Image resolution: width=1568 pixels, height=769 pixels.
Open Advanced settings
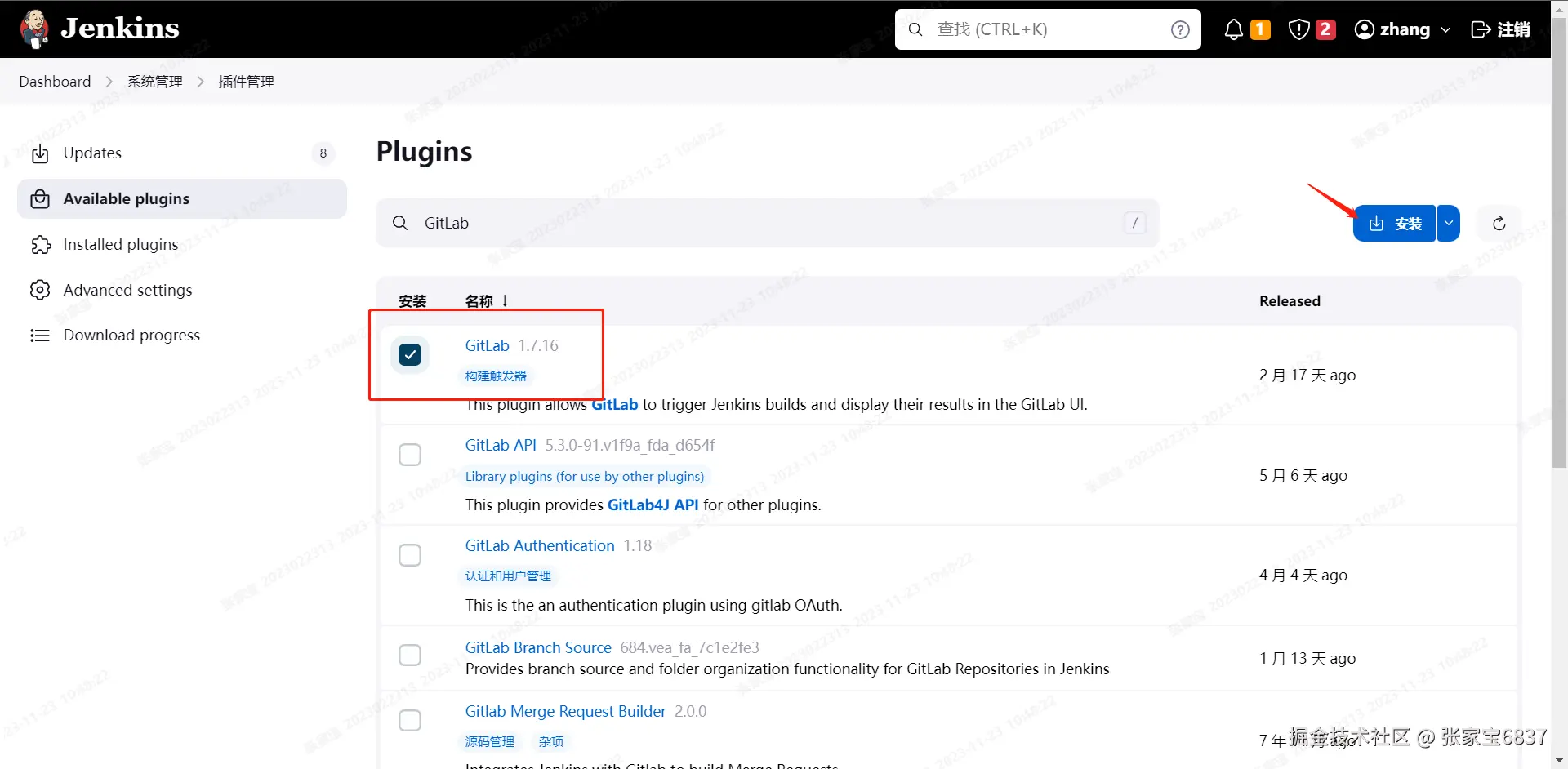coord(182,290)
